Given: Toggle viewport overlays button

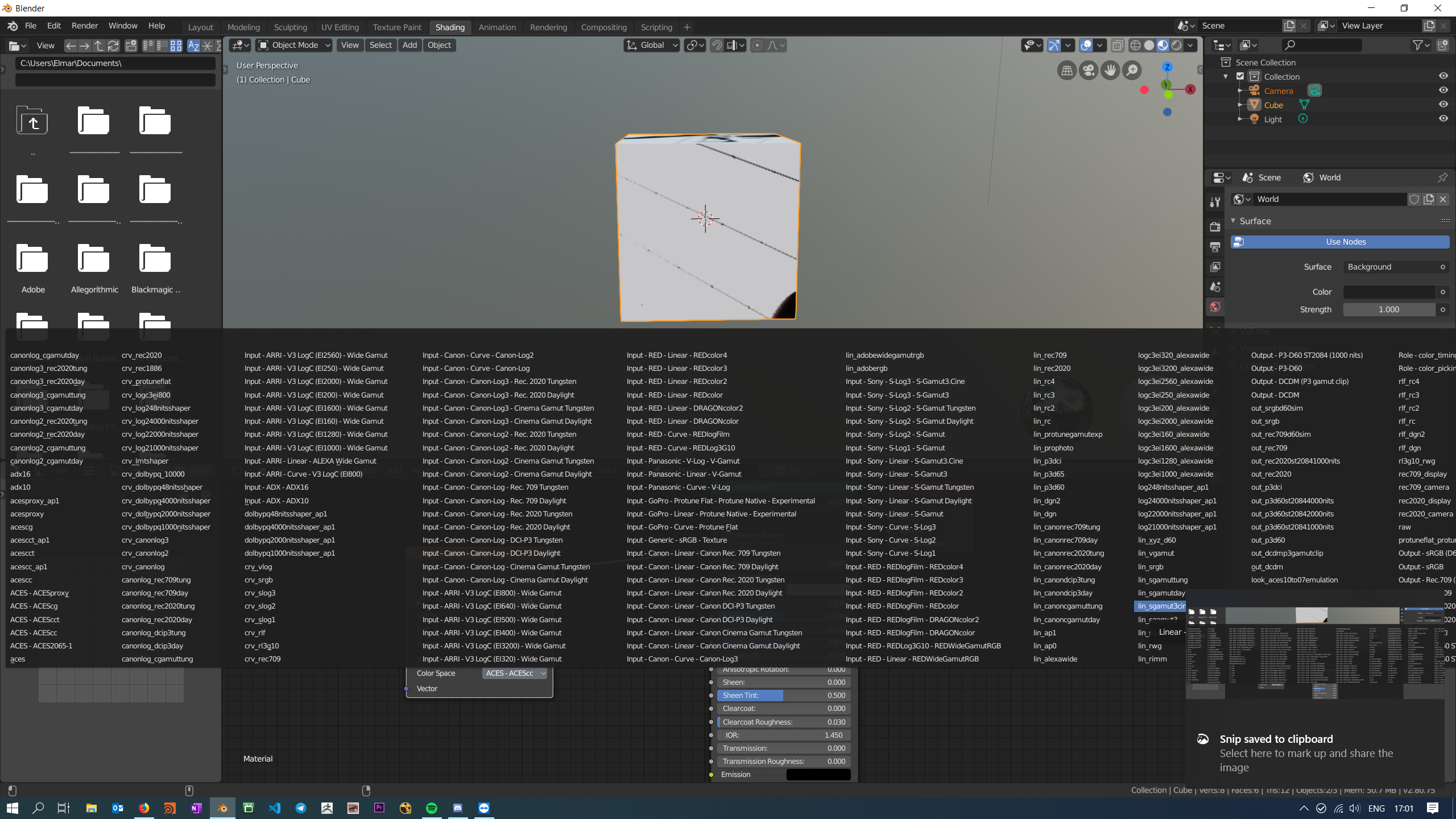Looking at the screenshot, I should 1086,45.
